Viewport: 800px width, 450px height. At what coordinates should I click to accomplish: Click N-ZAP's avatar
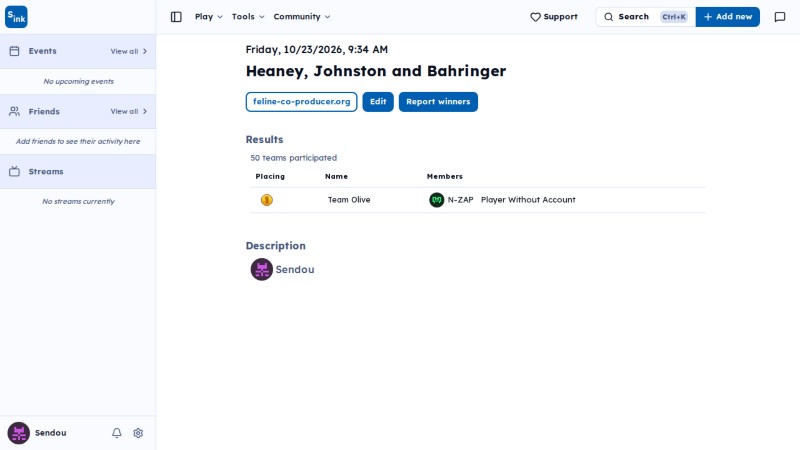437,200
